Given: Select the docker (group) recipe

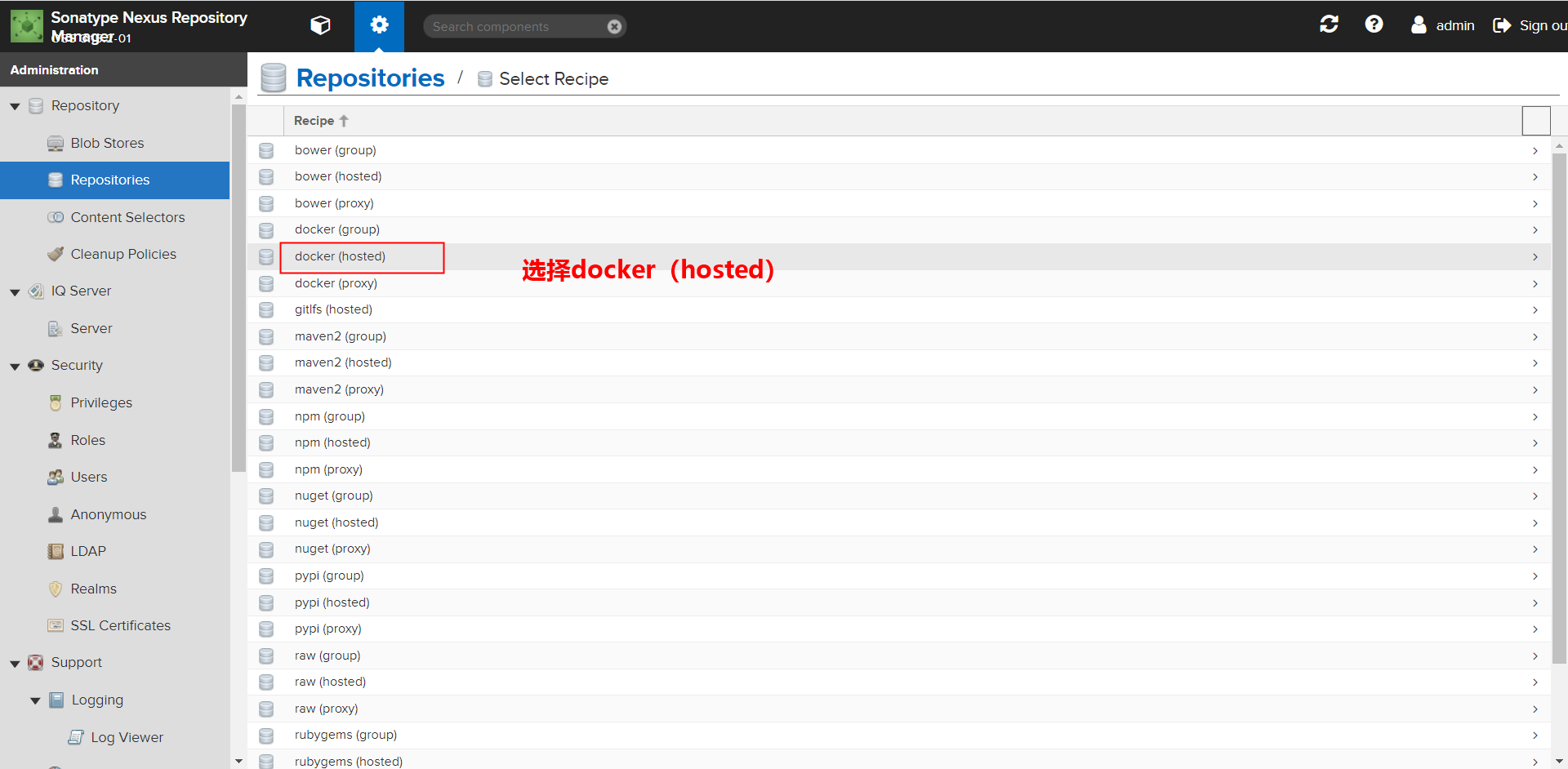Looking at the screenshot, I should [x=898, y=229].
